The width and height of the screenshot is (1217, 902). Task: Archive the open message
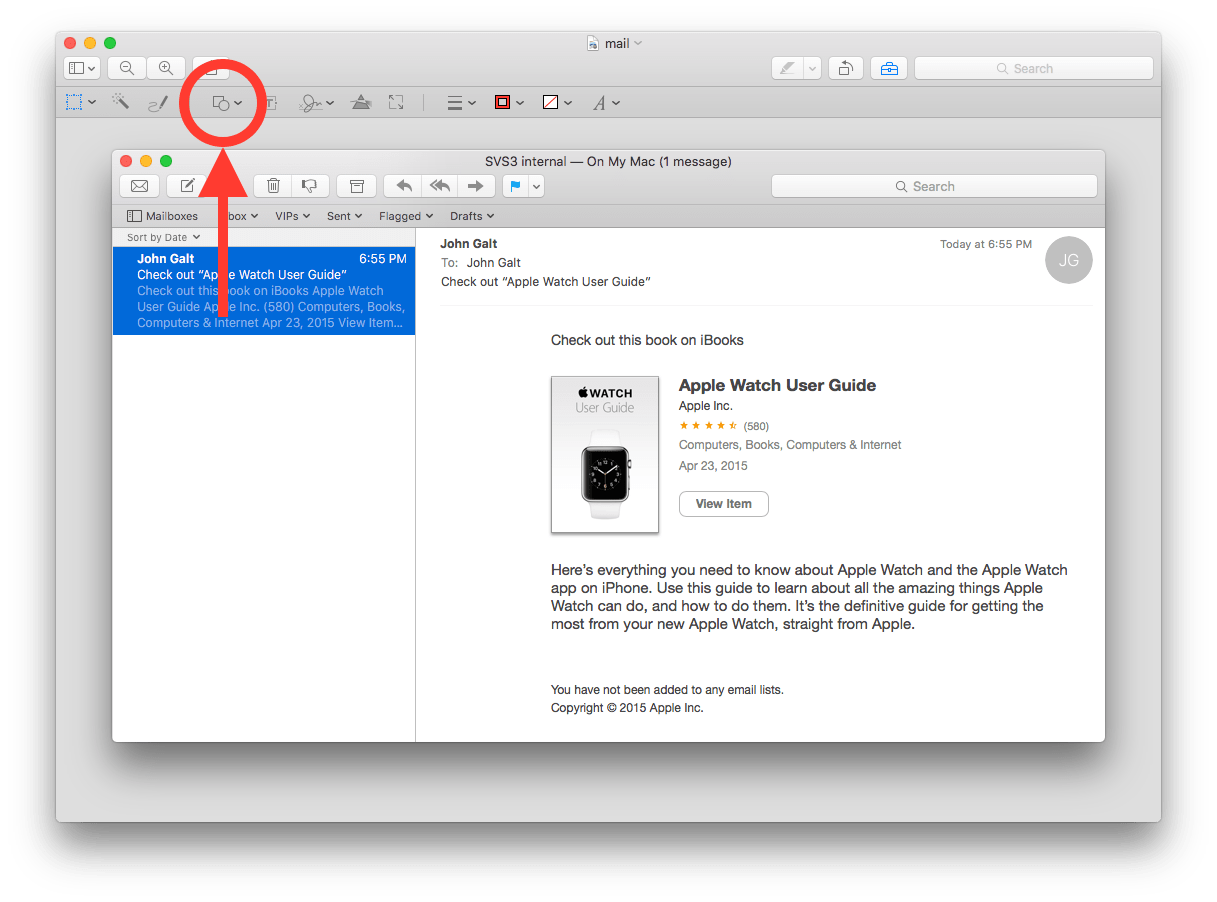pos(355,185)
